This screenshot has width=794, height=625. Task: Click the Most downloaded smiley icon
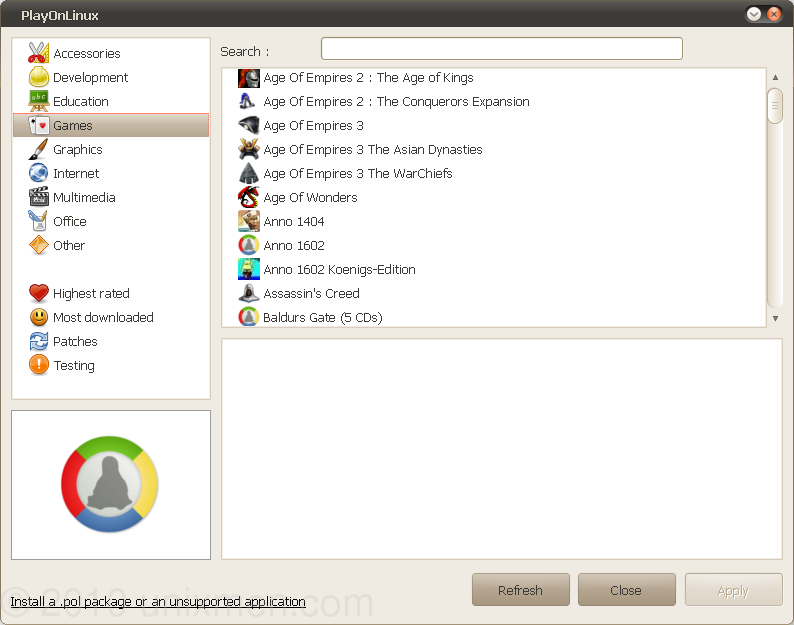tap(38, 317)
